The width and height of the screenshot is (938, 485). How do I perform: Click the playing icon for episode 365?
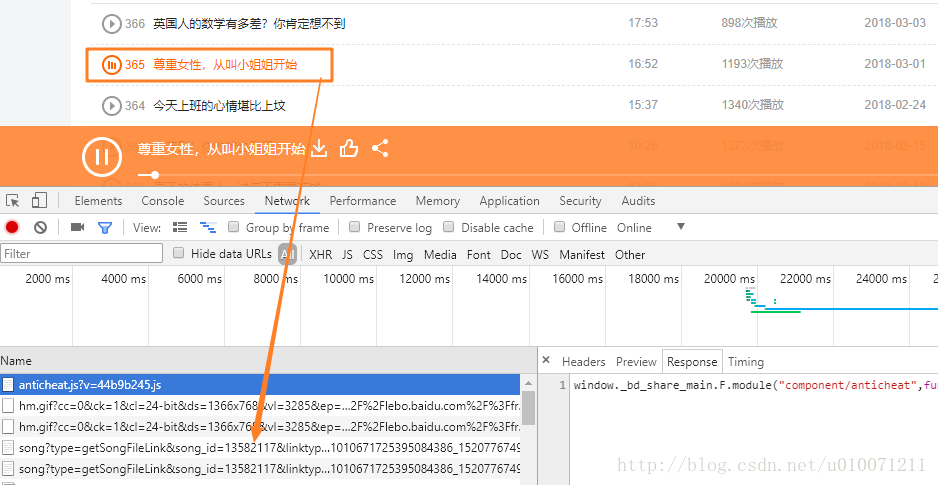111,65
